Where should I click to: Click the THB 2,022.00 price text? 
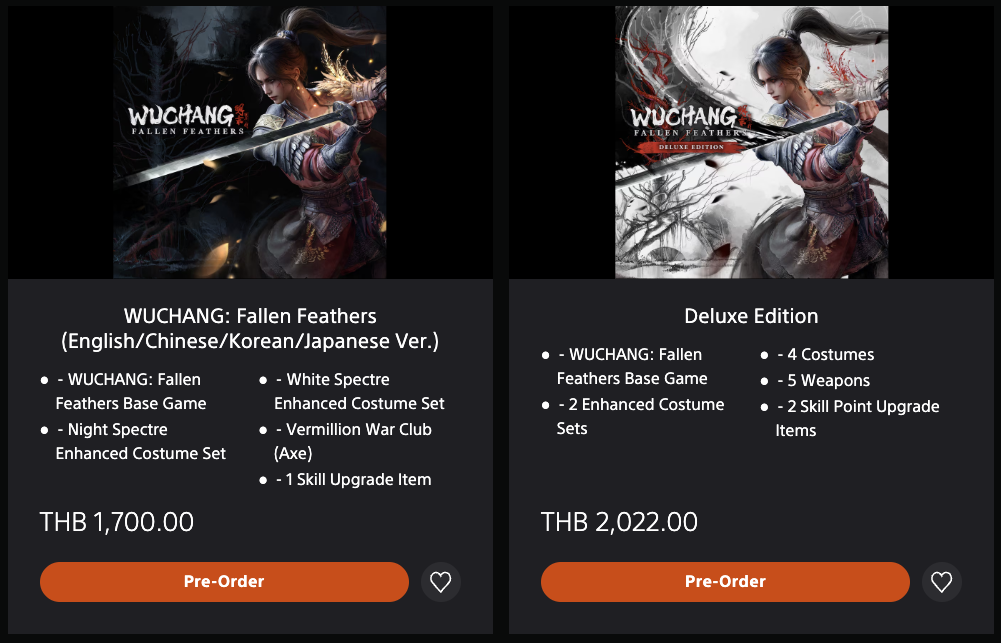pos(619,522)
